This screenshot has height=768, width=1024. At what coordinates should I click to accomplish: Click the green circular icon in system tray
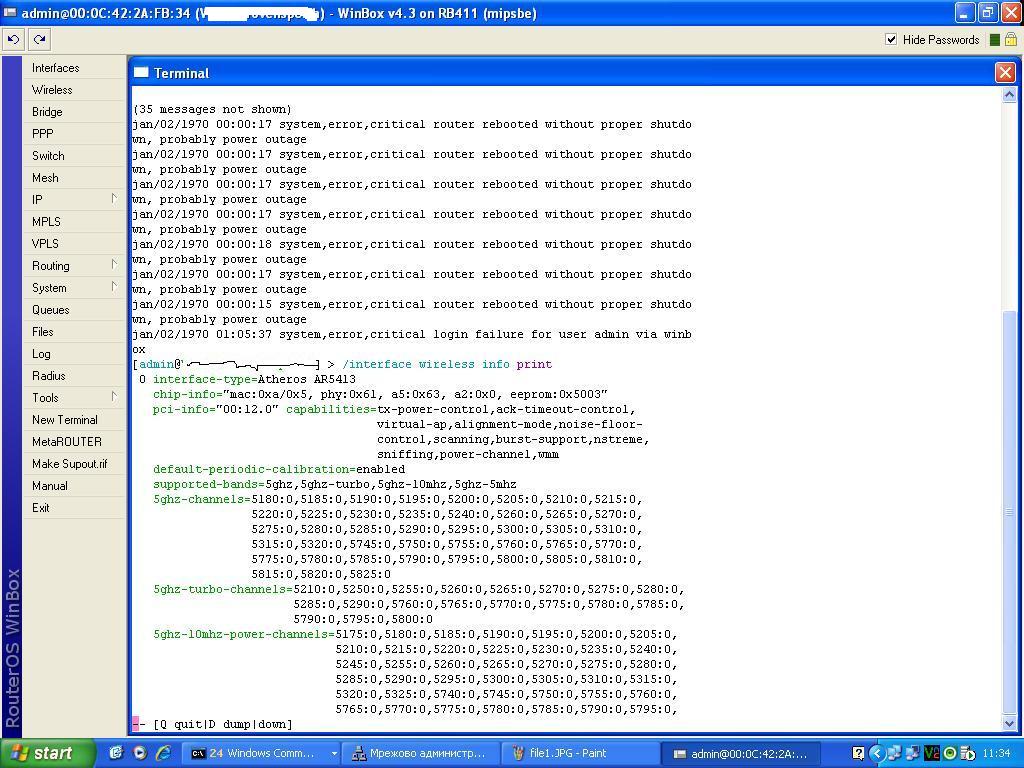(x=948, y=753)
